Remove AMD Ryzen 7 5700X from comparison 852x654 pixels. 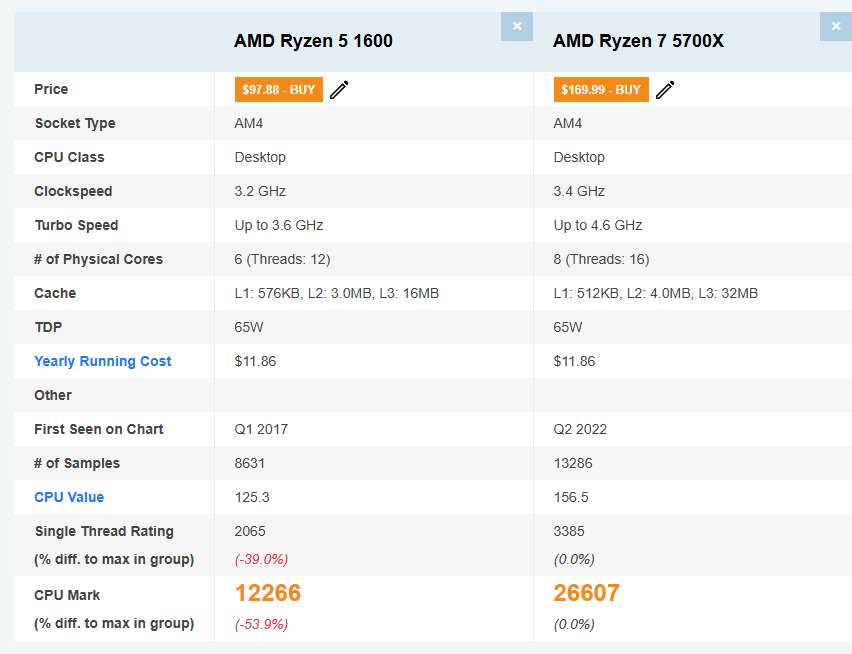(x=836, y=26)
